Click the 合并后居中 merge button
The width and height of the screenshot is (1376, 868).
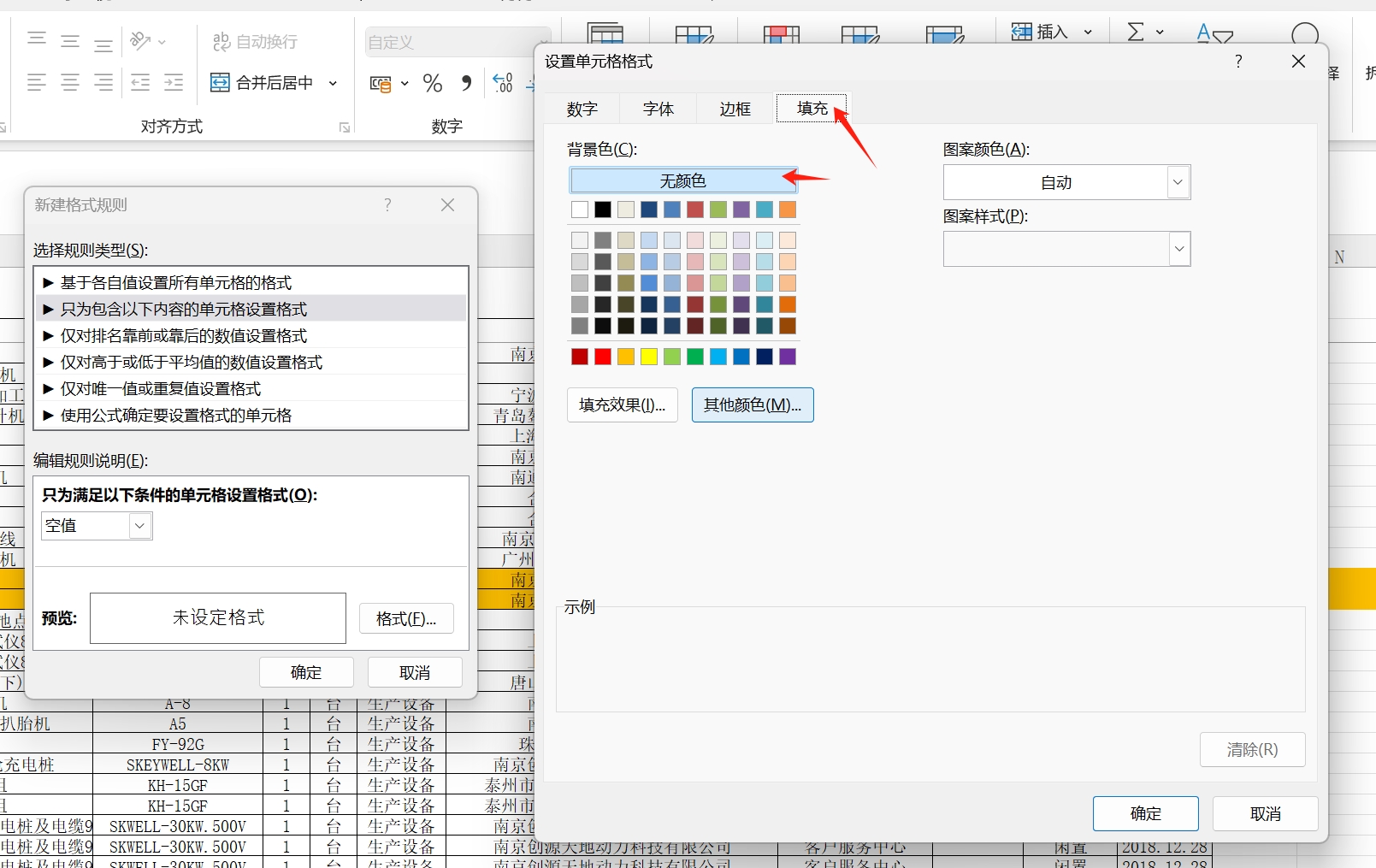(x=263, y=82)
